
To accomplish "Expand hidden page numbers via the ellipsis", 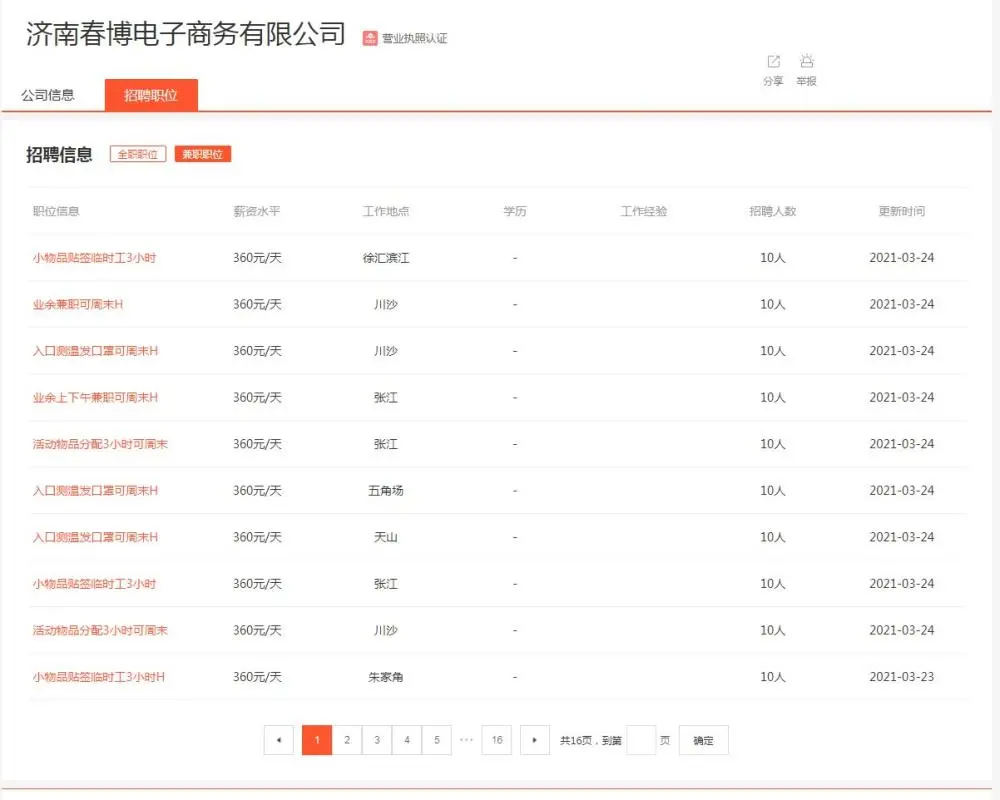I will [466, 740].
